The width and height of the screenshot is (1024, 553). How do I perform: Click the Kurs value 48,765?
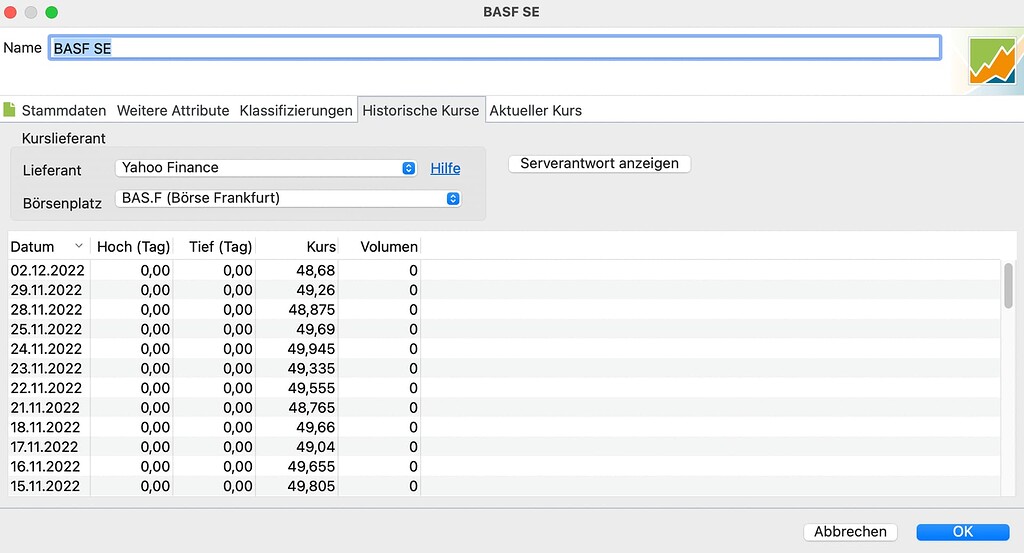pos(312,407)
